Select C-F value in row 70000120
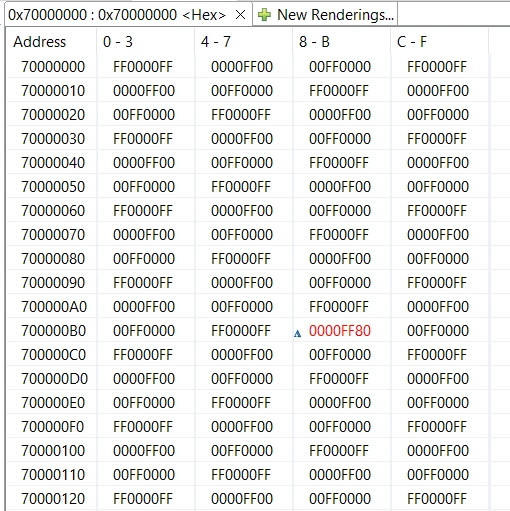510x511 pixels. tap(437, 499)
